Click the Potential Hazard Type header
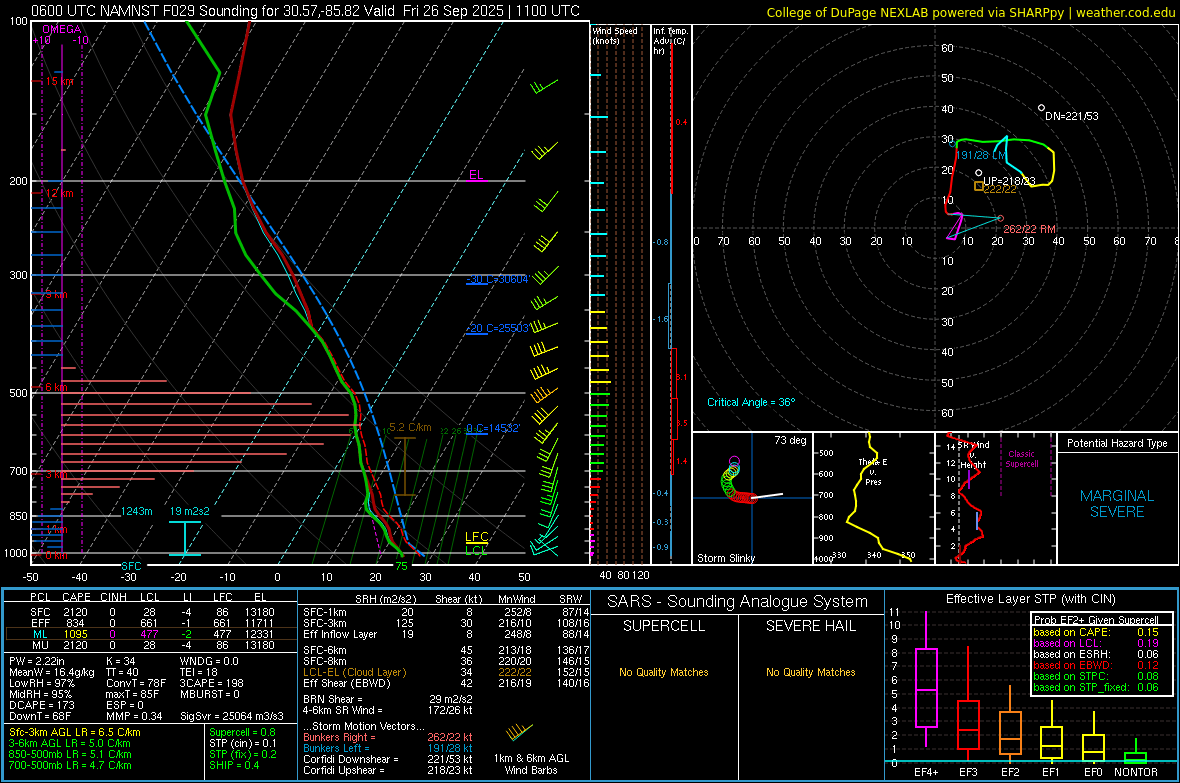1180x783 pixels. tap(1117, 443)
